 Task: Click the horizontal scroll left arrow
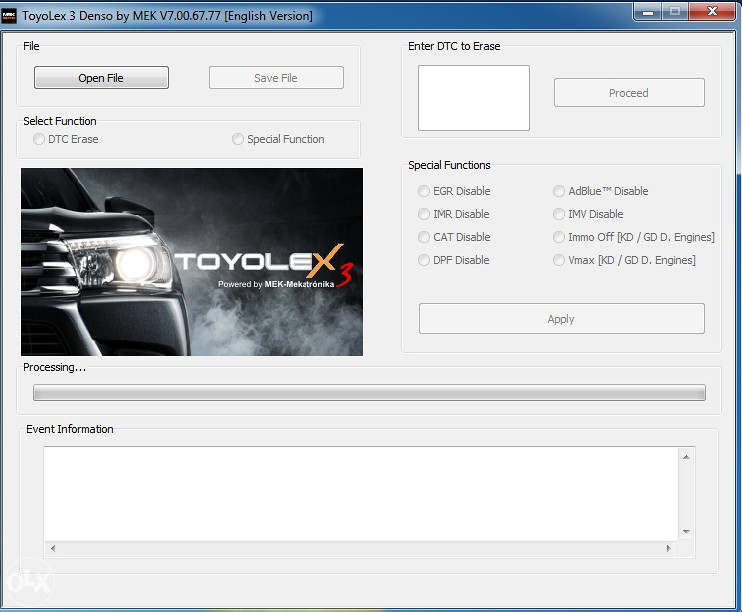[x=53, y=548]
